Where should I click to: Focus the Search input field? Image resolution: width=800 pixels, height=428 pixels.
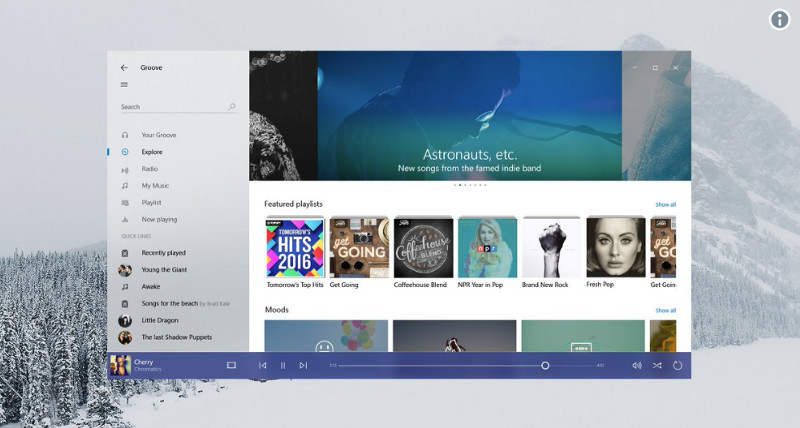(x=178, y=107)
